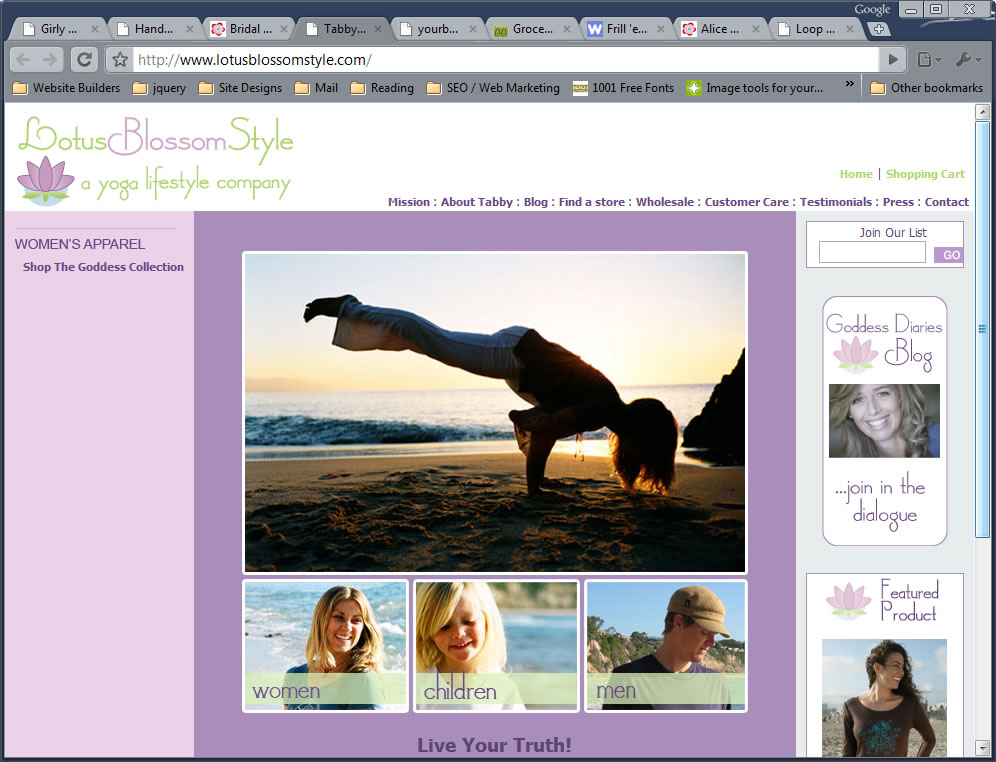
Task: Expand hidden bookmarks chevron
Action: pyautogui.click(x=851, y=85)
